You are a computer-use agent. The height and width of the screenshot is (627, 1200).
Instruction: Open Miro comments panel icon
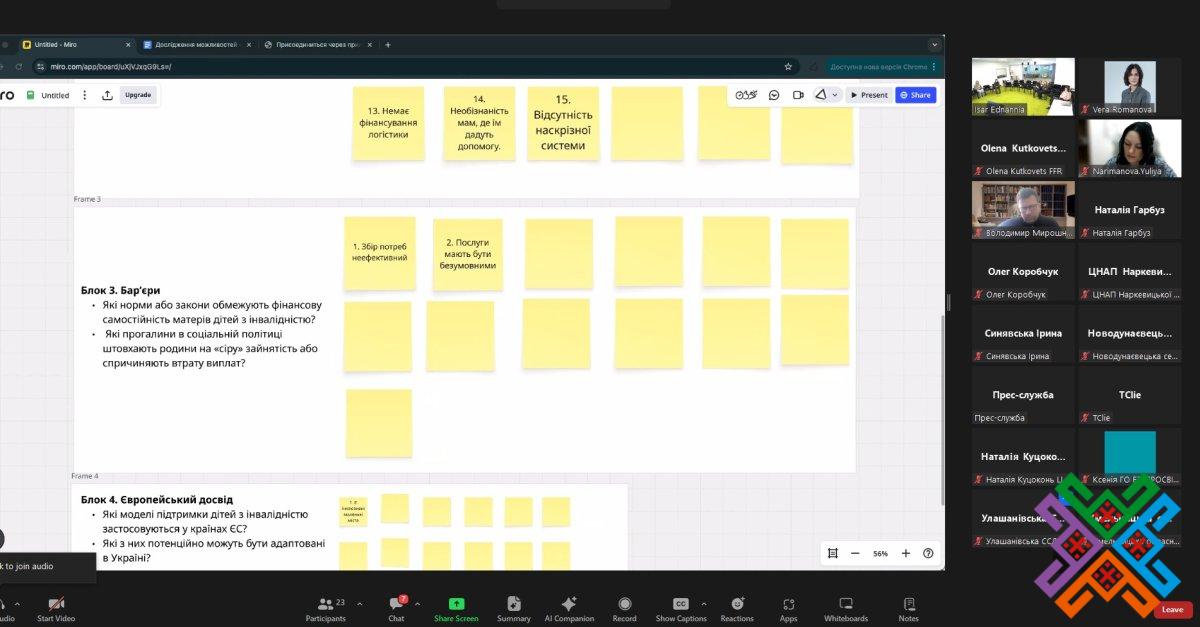coord(774,95)
